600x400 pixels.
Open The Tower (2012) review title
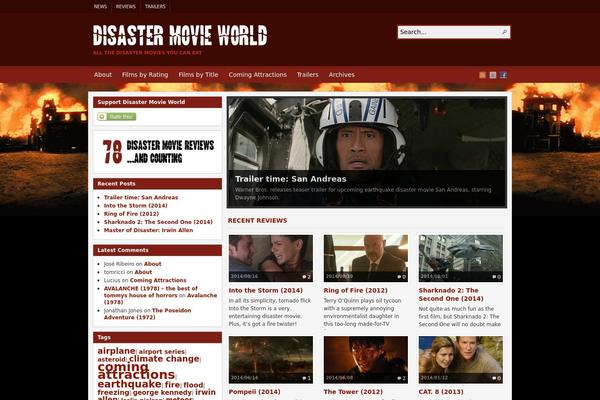(x=353, y=392)
